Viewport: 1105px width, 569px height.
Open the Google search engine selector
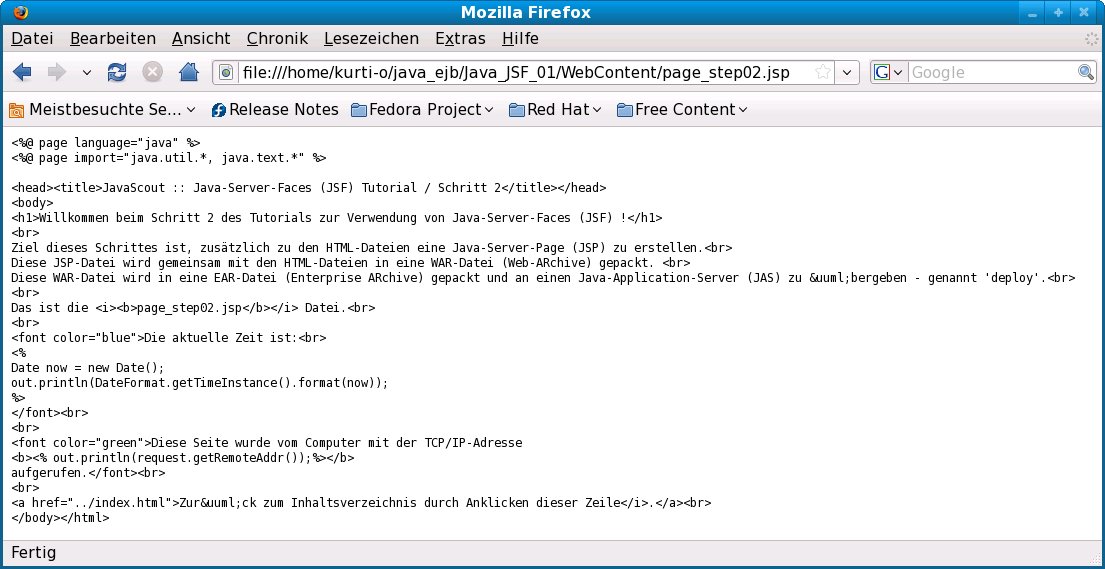tap(888, 72)
